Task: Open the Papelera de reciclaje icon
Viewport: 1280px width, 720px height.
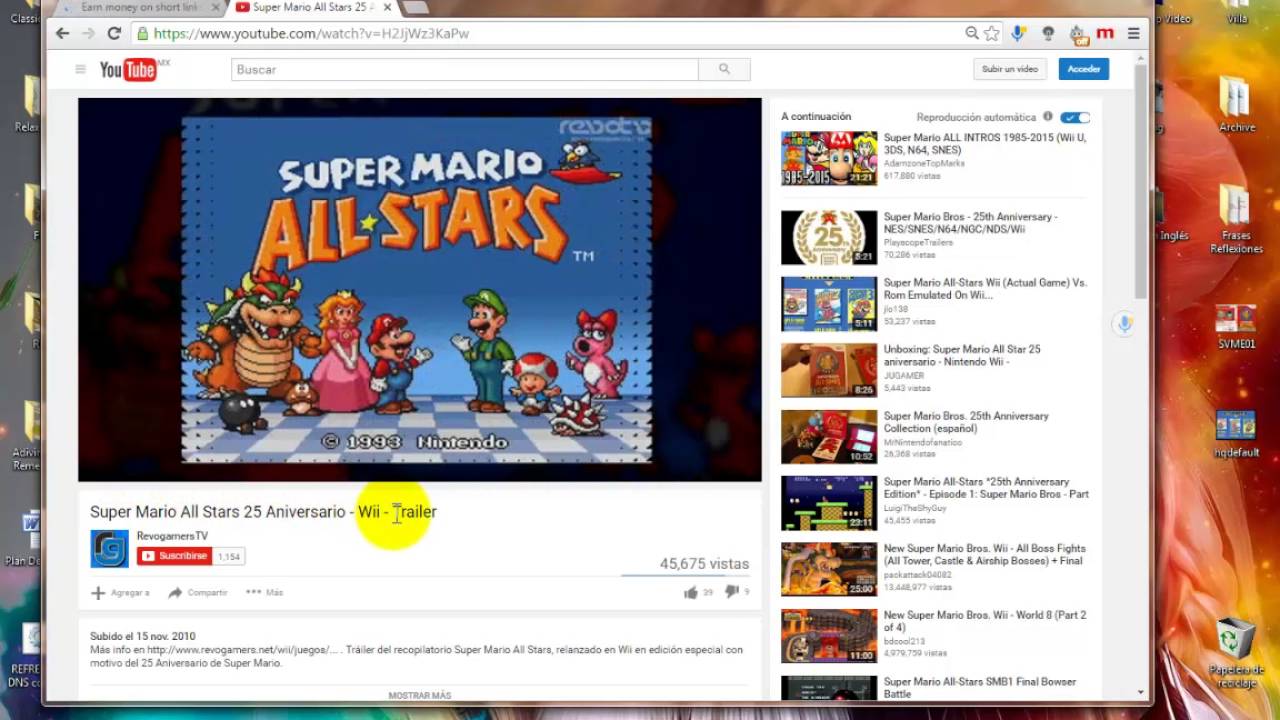Action: click(1236, 653)
